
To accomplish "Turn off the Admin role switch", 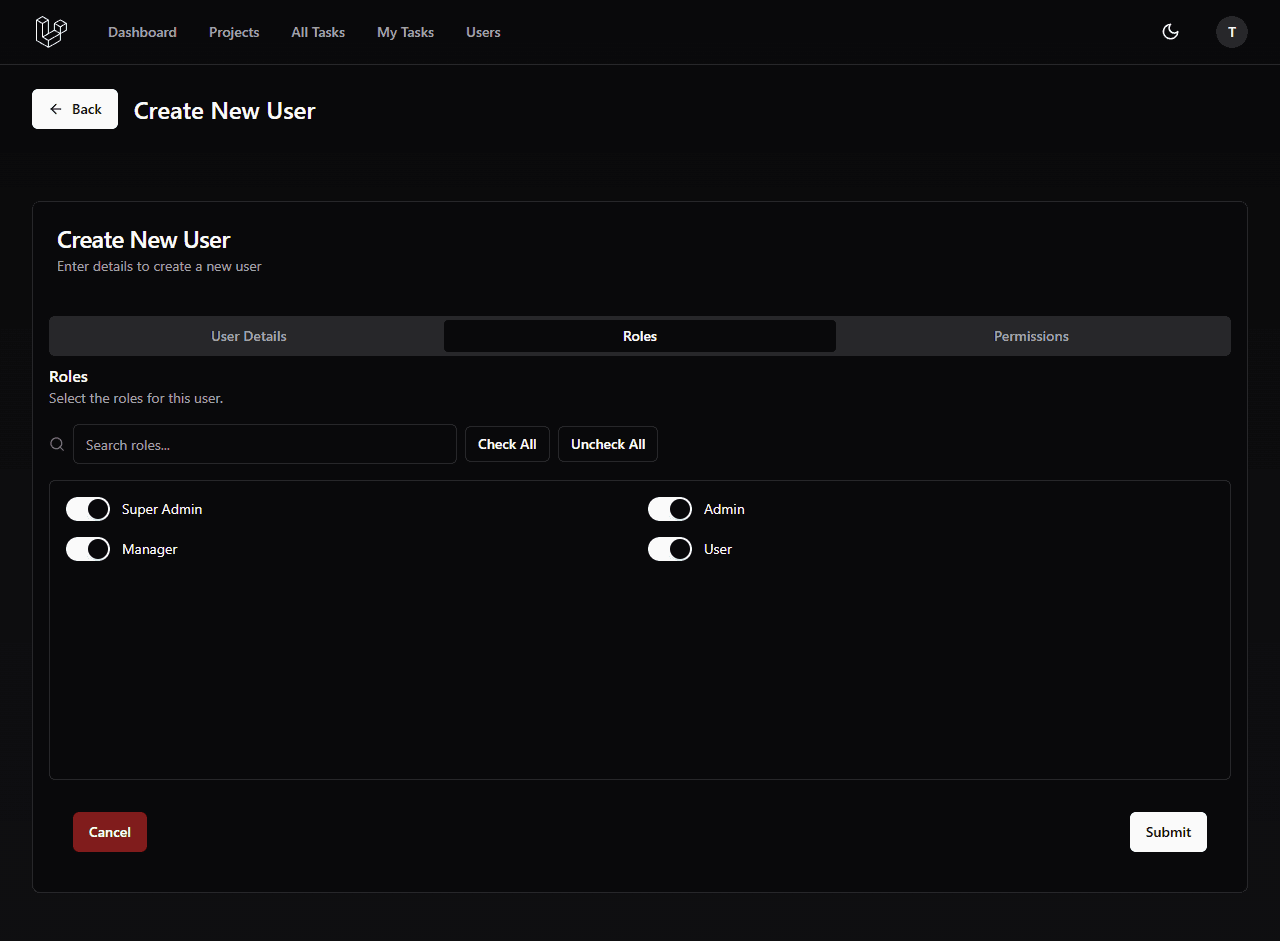I will click(670, 509).
